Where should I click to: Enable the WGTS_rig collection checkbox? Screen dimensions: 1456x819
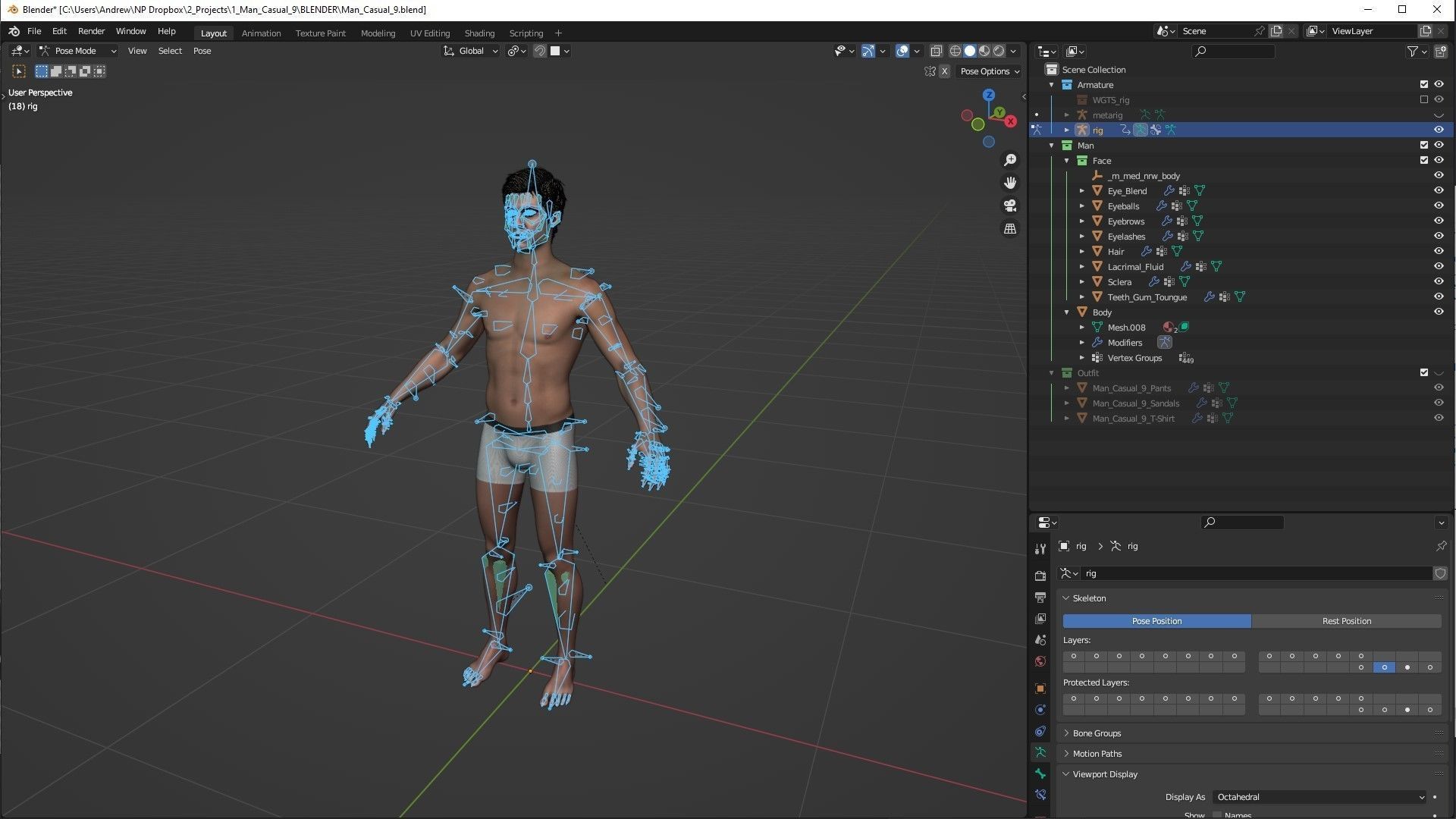pyautogui.click(x=1423, y=99)
